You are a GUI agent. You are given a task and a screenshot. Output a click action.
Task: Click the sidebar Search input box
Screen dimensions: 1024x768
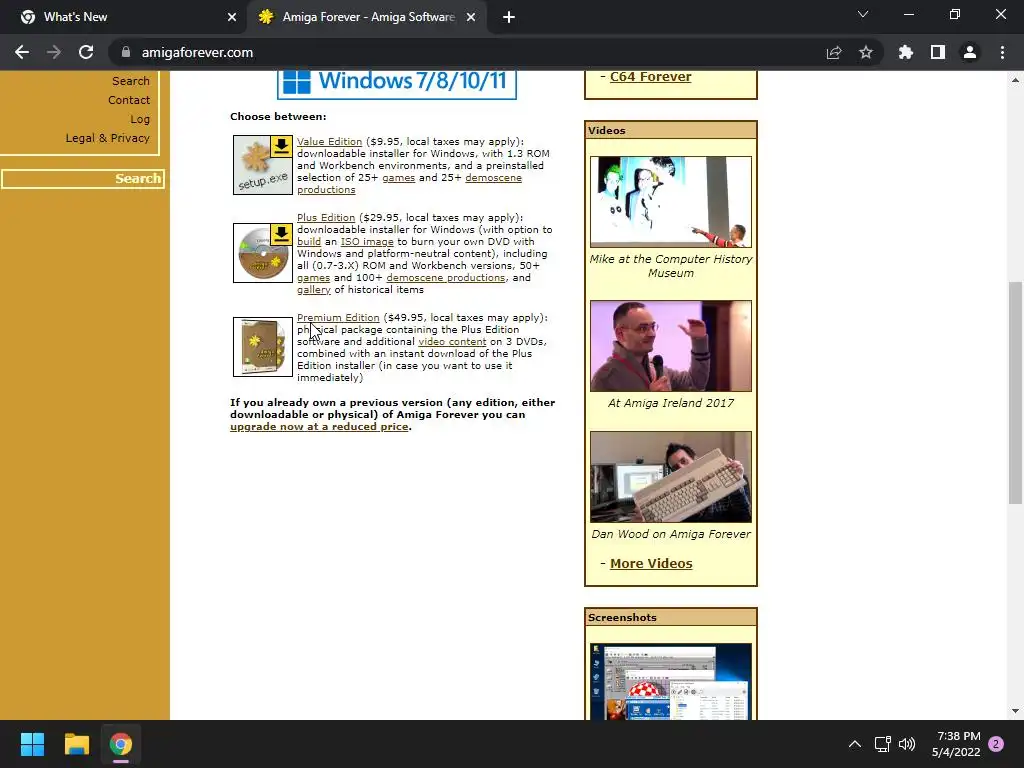pyautogui.click(x=83, y=178)
